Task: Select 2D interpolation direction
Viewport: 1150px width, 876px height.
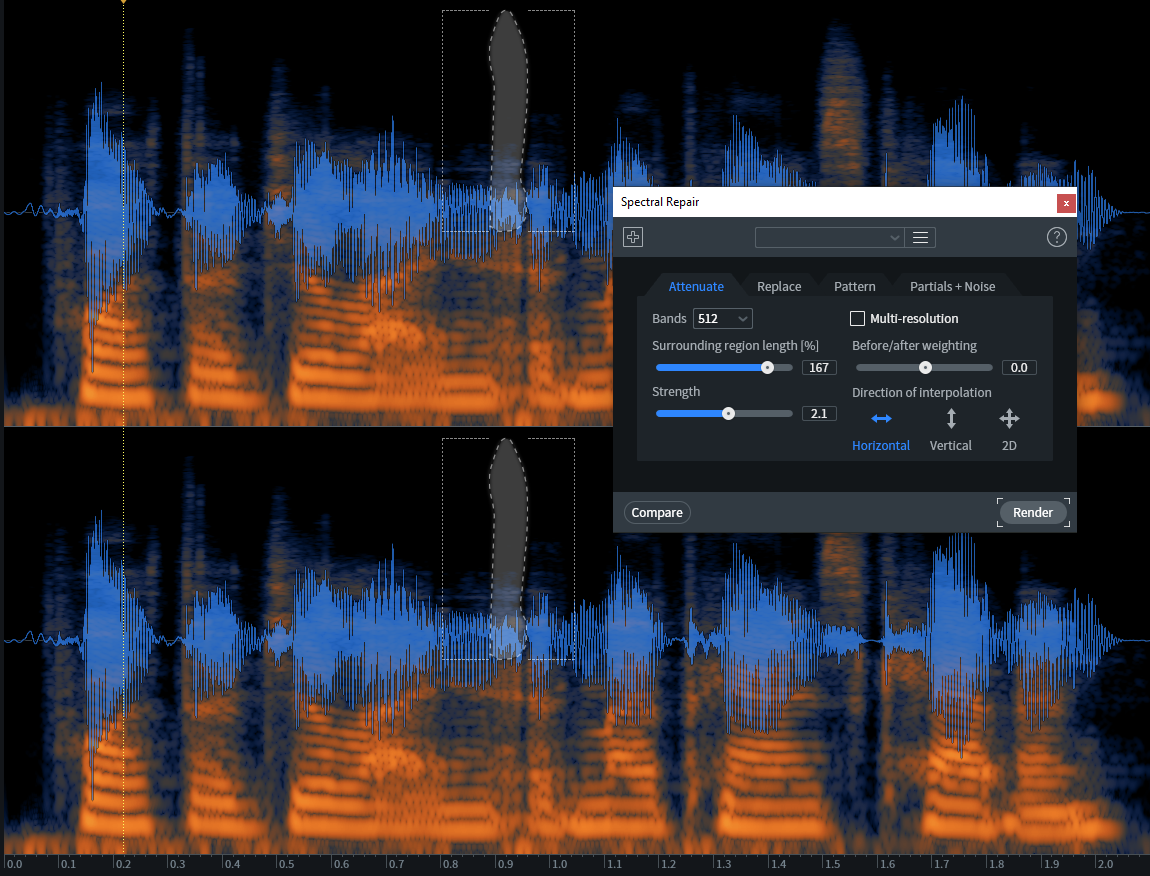Action: click(x=1009, y=431)
